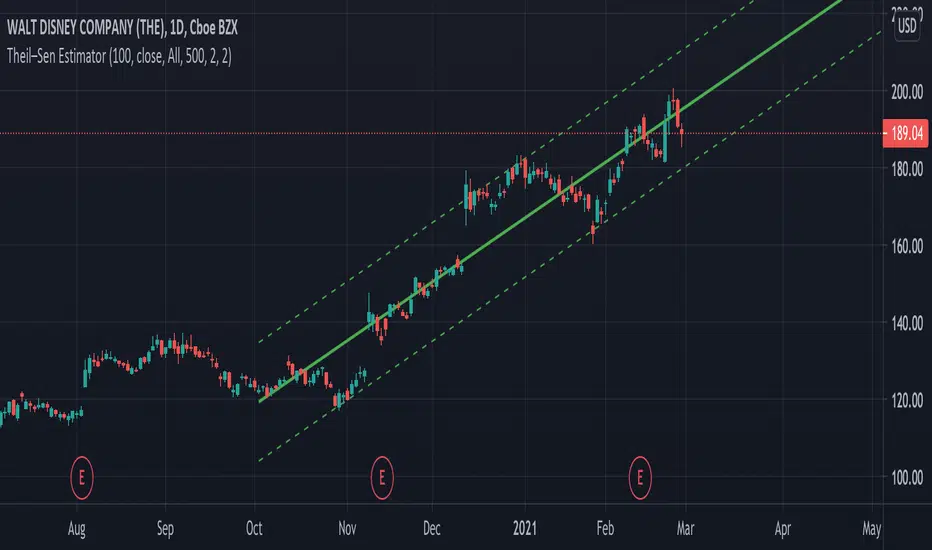Click the Apr date axis label
This screenshot has height=550, width=932.
(x=783, y=529)
